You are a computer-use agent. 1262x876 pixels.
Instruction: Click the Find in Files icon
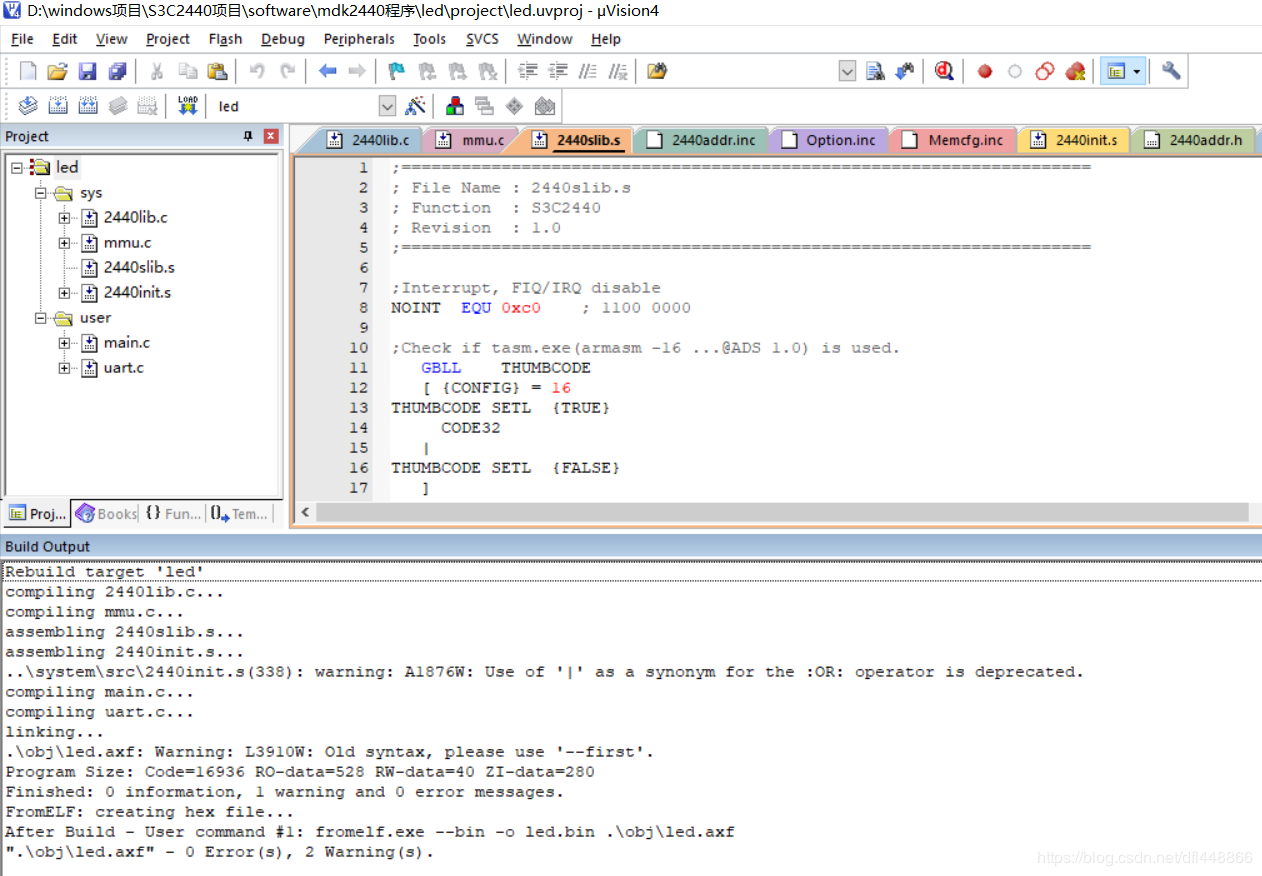point(875,71)
